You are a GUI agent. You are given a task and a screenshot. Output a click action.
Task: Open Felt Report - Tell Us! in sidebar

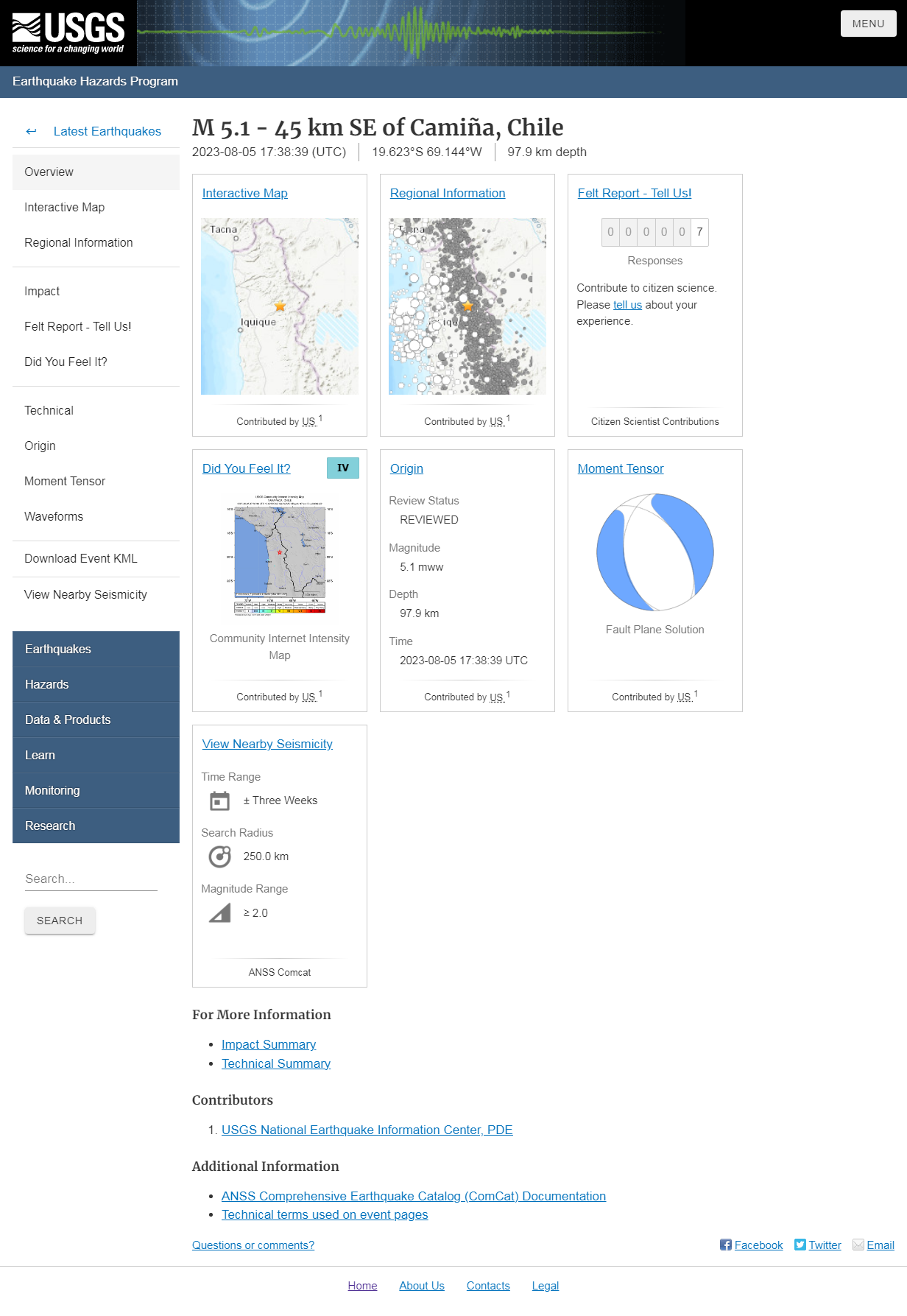(96, 326)
